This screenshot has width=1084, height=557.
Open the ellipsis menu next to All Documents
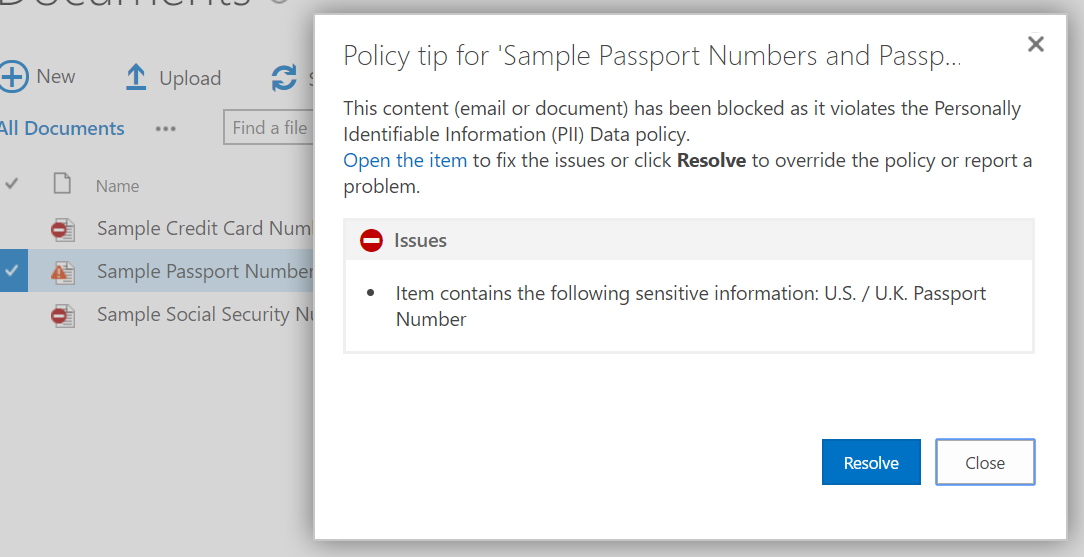click(165, 129)
